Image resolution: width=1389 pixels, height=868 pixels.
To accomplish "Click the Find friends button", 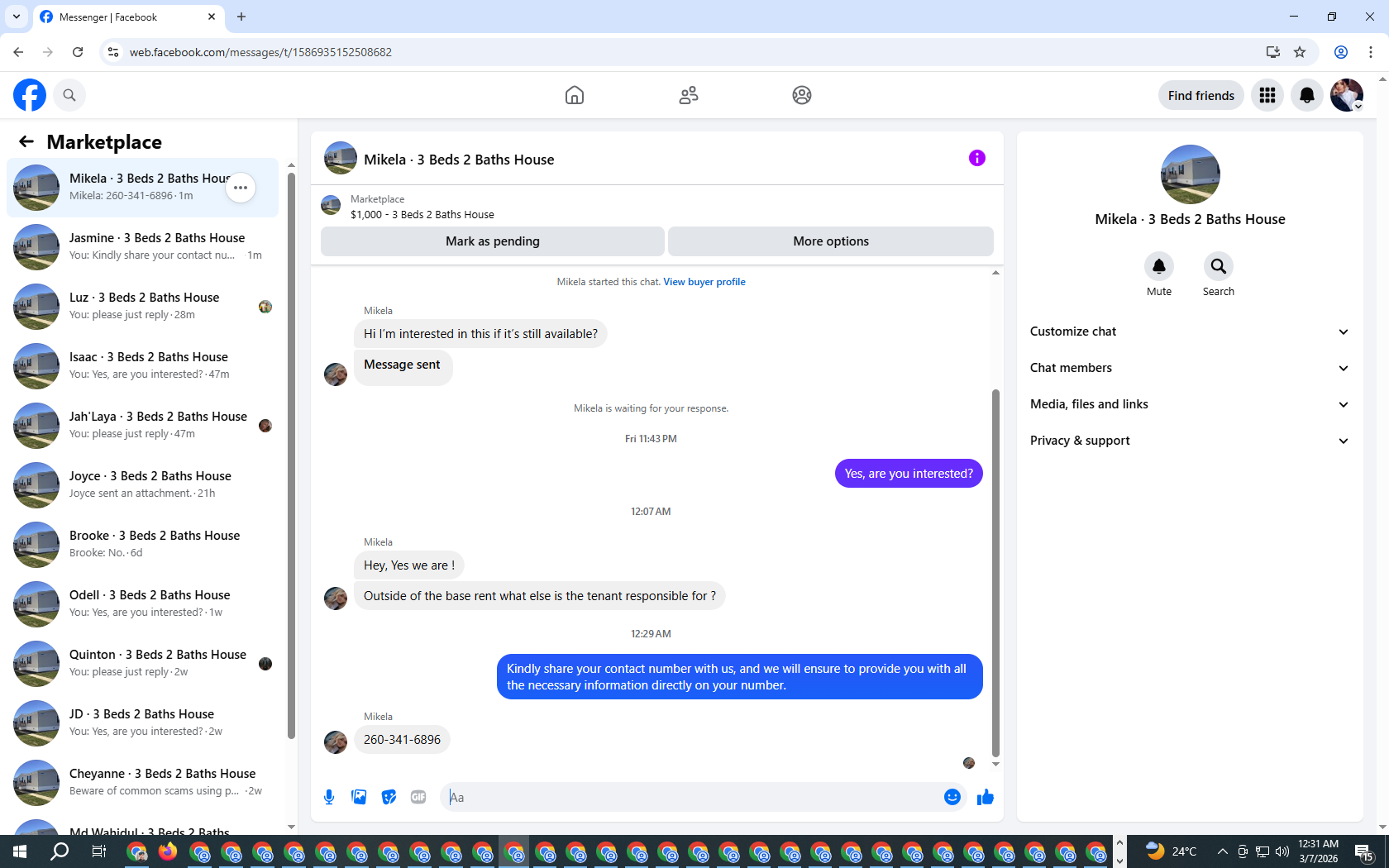I will coord(1201,95).
